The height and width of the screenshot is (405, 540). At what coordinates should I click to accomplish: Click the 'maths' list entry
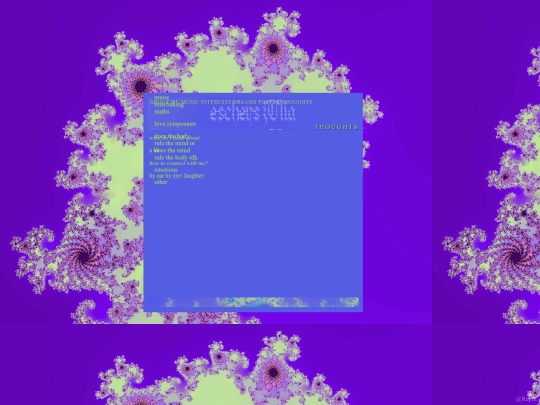162,112
